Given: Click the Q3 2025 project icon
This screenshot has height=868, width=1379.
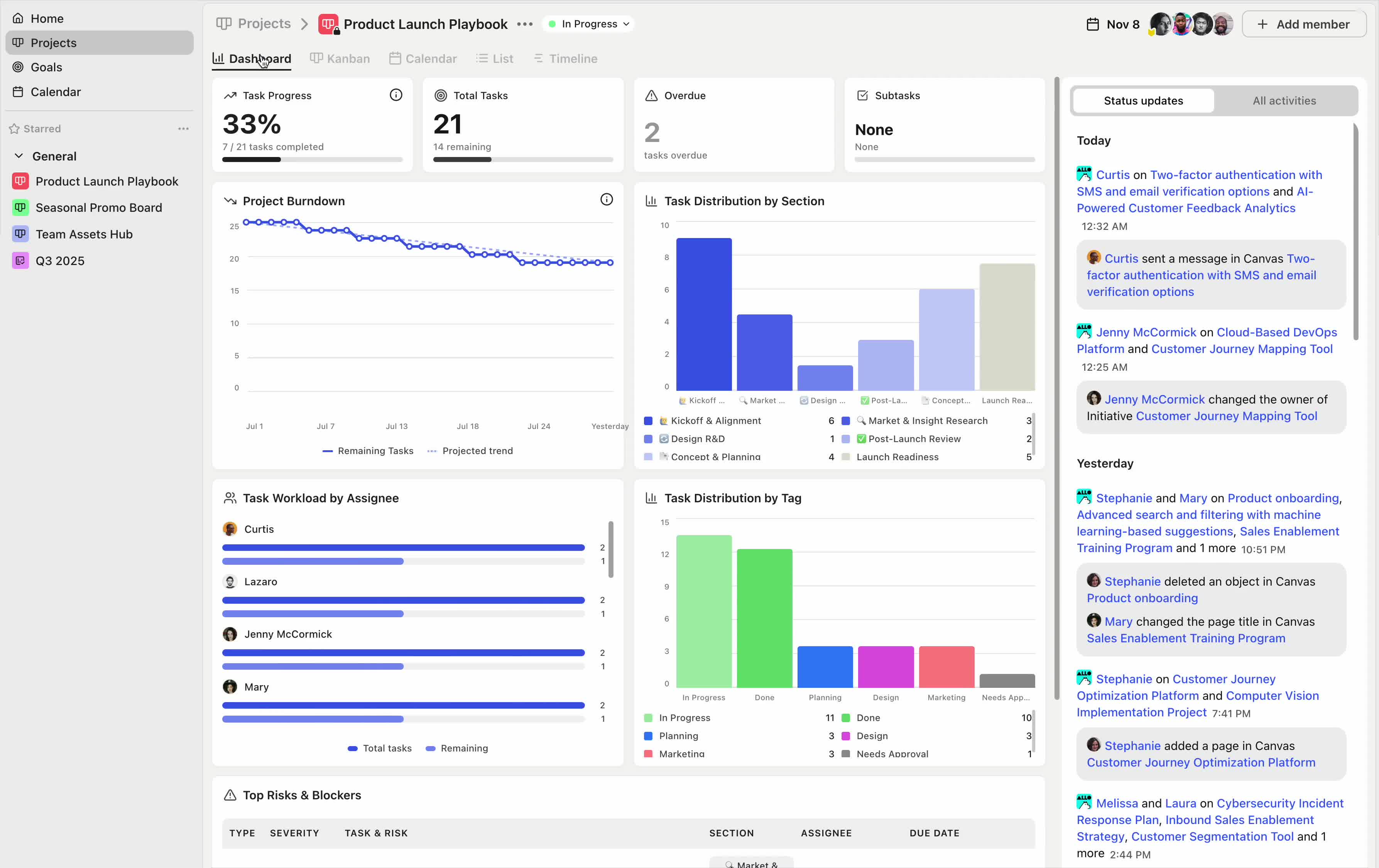Looking at the screenshot, I should [20, 260].
